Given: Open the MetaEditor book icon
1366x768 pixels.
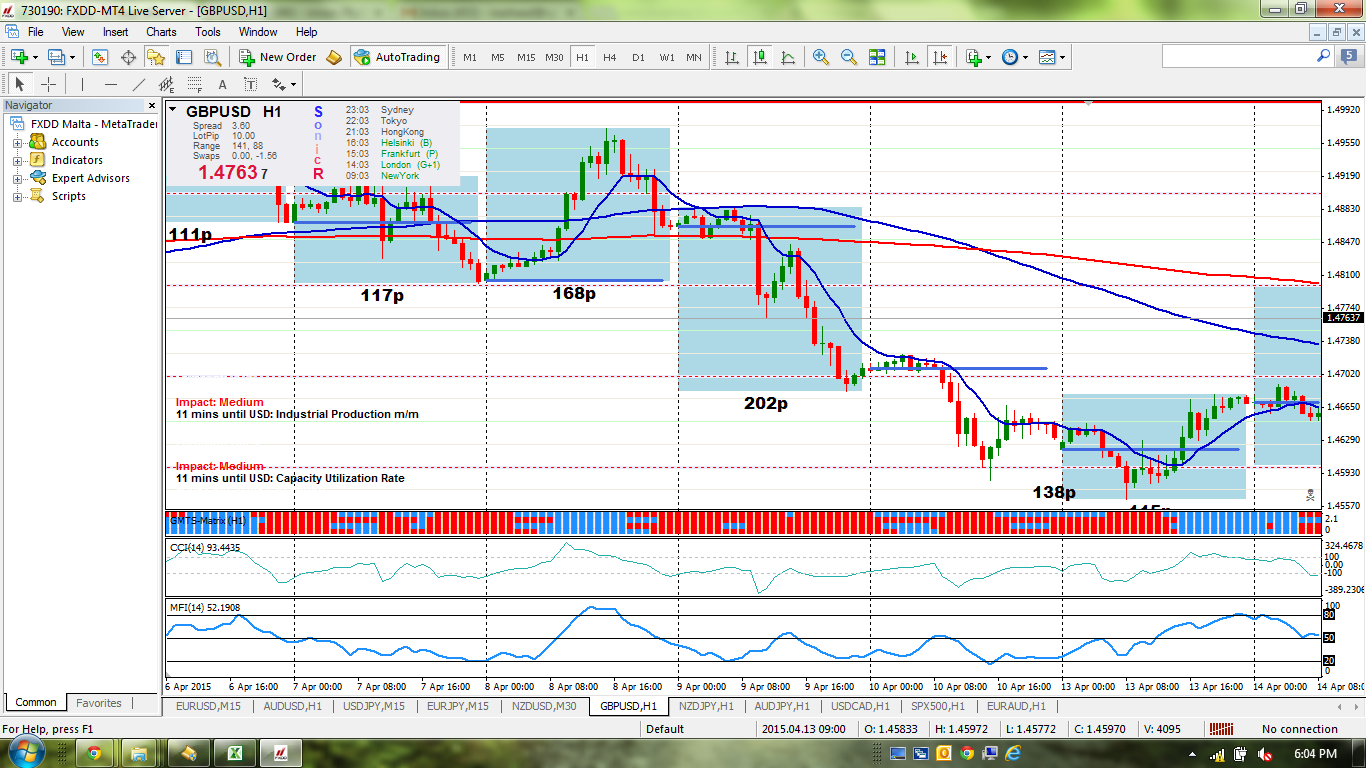Looking at the screenshot, I should tap(334, 57).
